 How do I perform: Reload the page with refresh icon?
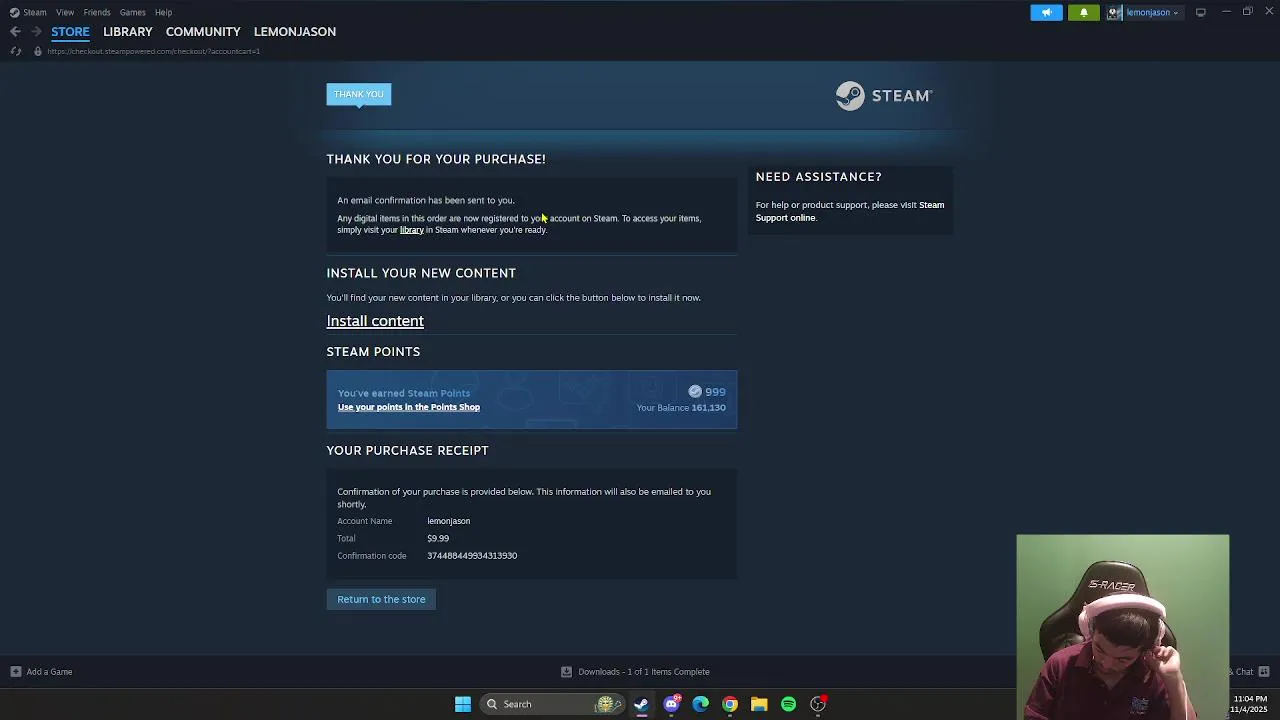click(15, 51)
